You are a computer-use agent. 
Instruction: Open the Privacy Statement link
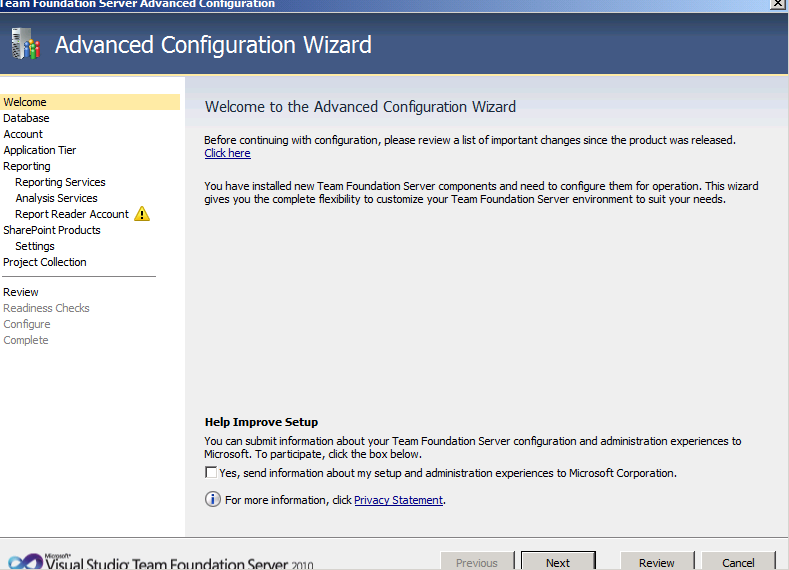(399, 500)
